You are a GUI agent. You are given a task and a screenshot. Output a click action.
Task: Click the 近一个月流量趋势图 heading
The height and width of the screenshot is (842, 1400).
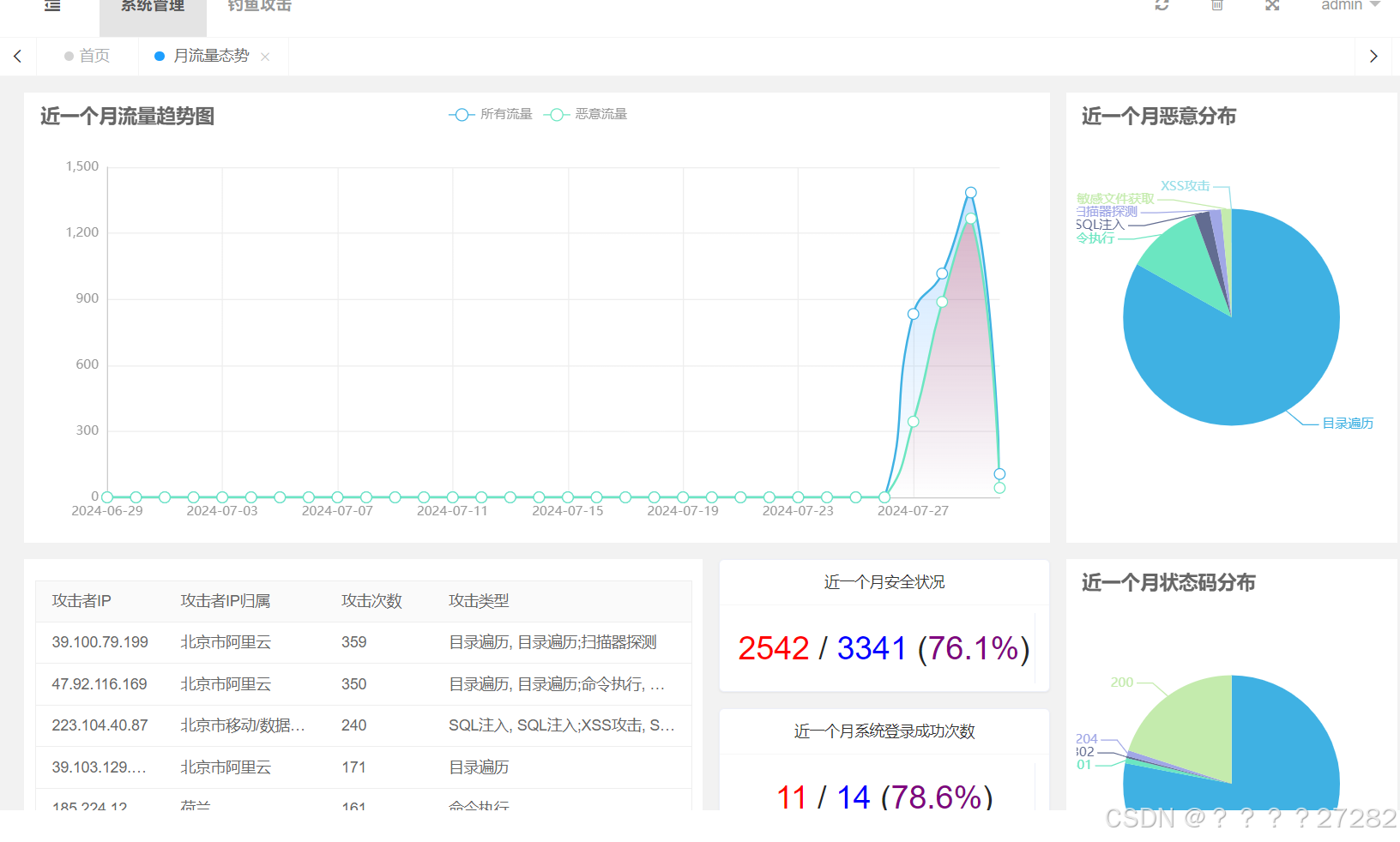click(x=127, y=117)
